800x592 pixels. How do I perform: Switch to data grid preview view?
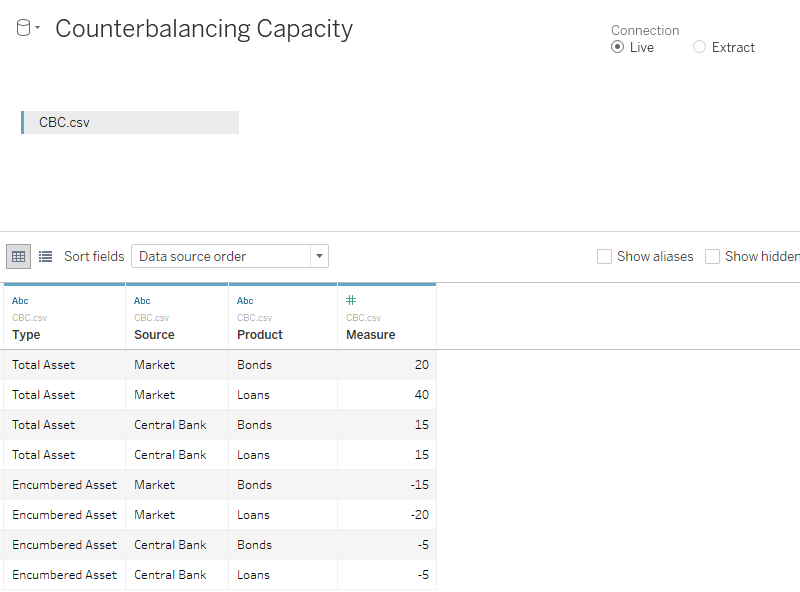click(x=18, y=256)
